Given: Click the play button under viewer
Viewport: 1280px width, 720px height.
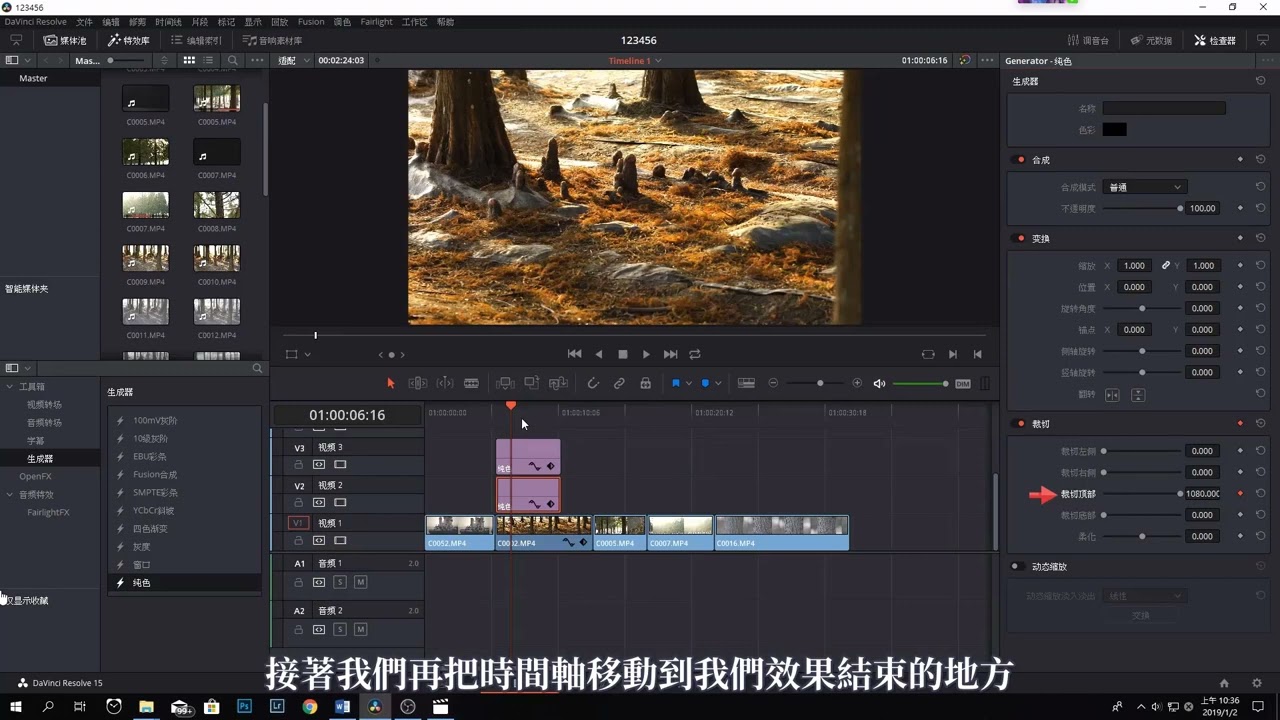Looking at the screenshot, I should coord(646,354).
